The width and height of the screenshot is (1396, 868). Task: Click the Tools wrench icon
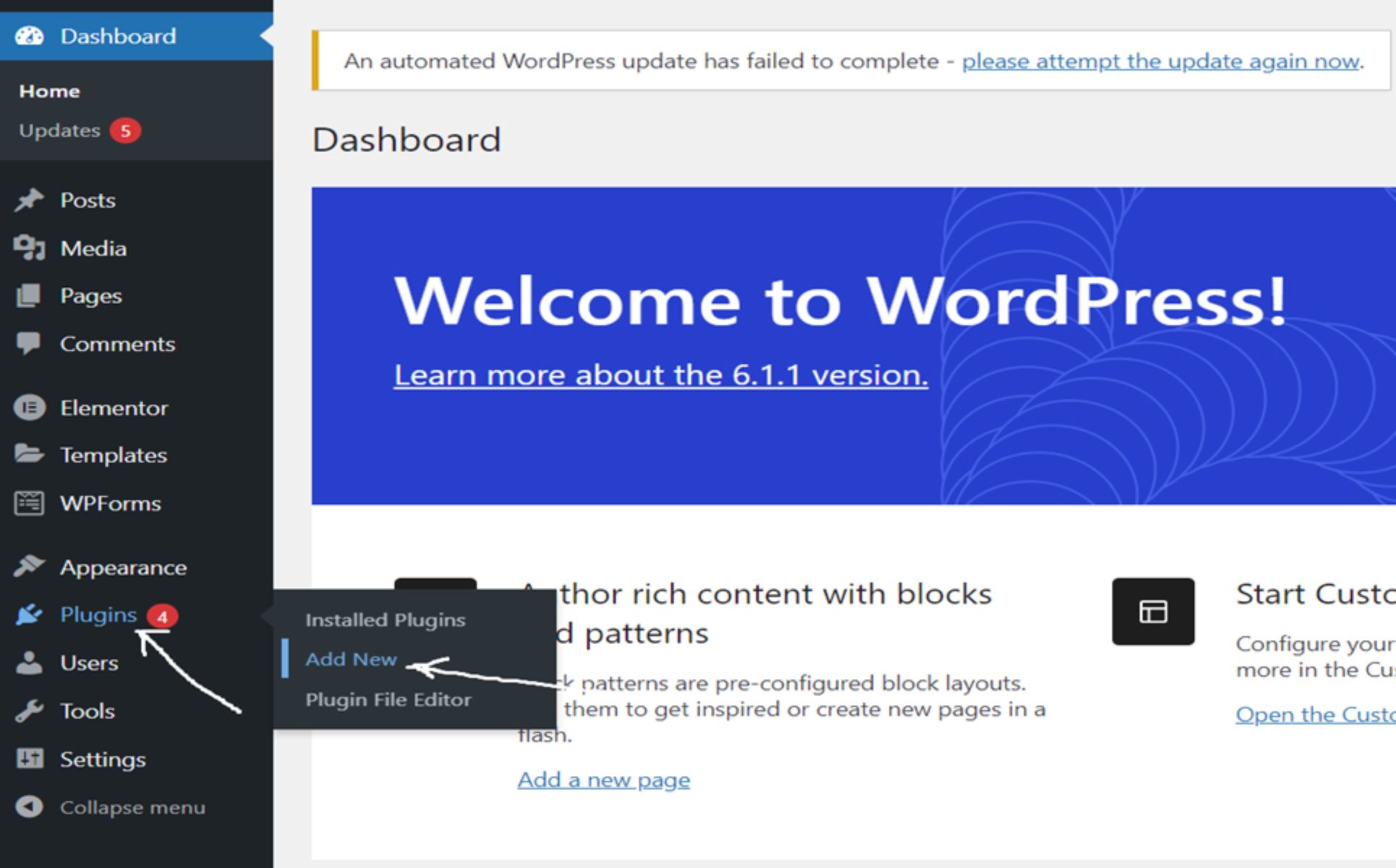(x=29, y=710)
